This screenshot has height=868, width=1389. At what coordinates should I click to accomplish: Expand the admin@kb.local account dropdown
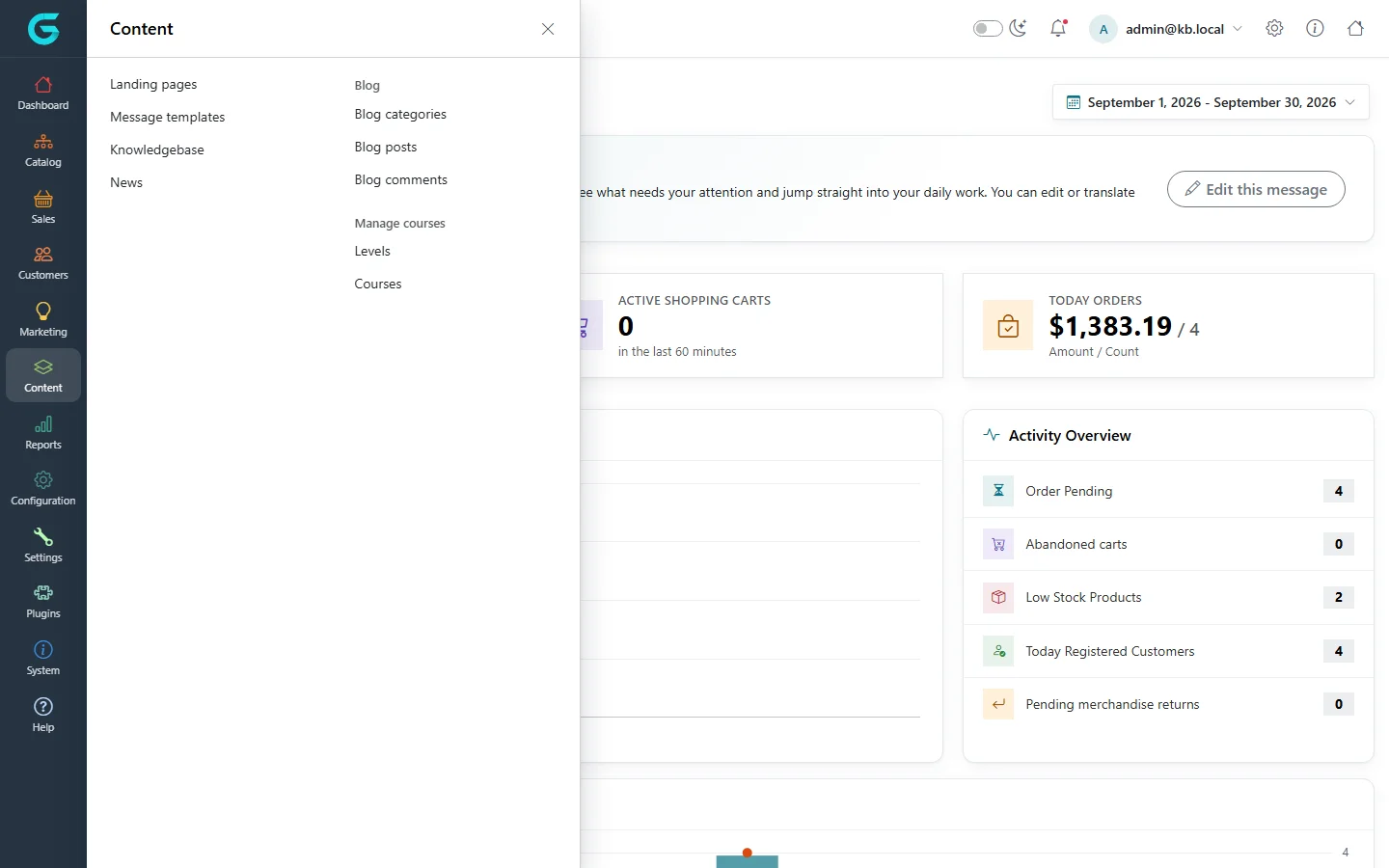[1166, 29]
